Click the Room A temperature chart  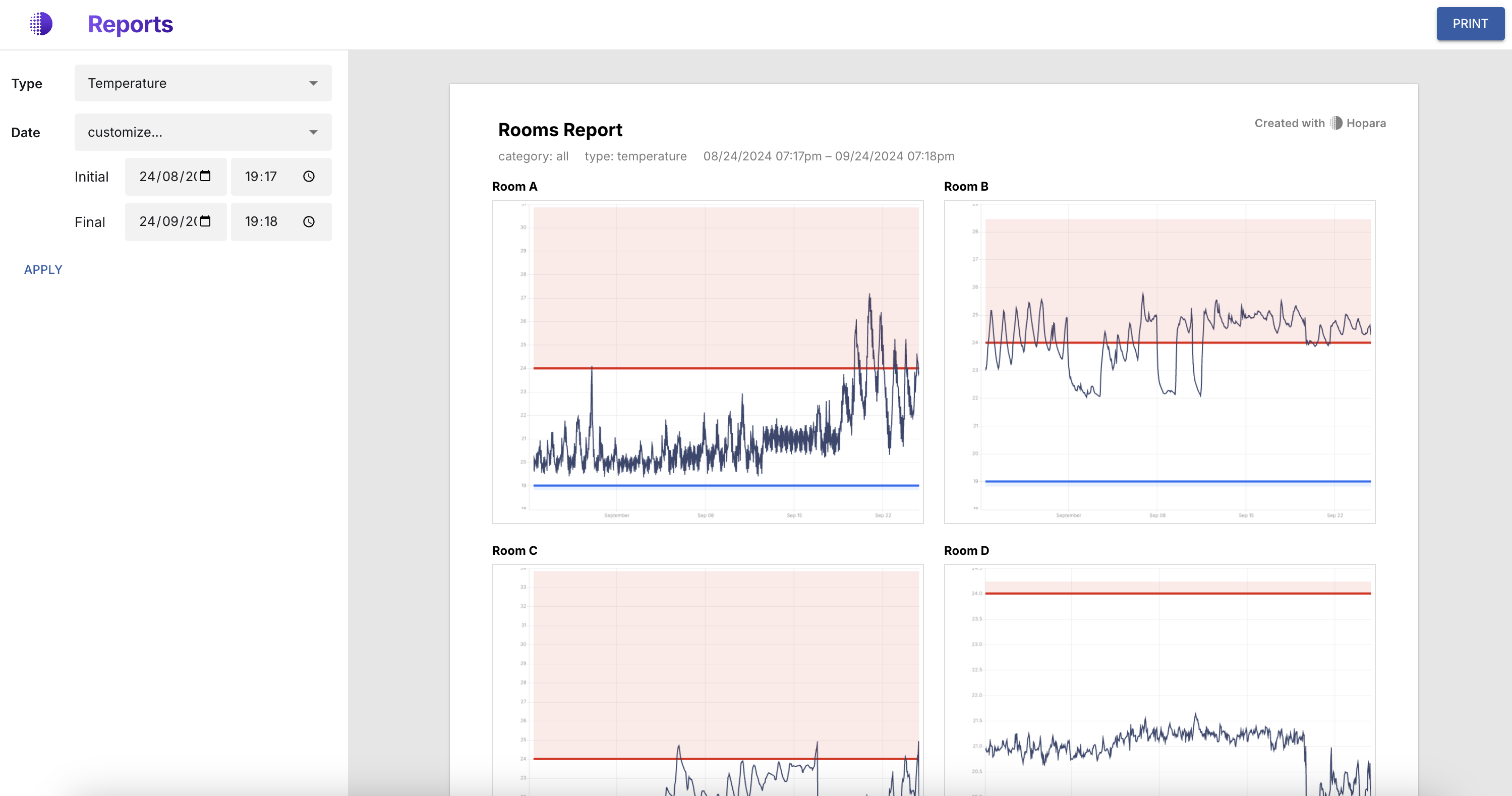coord(708,362)
